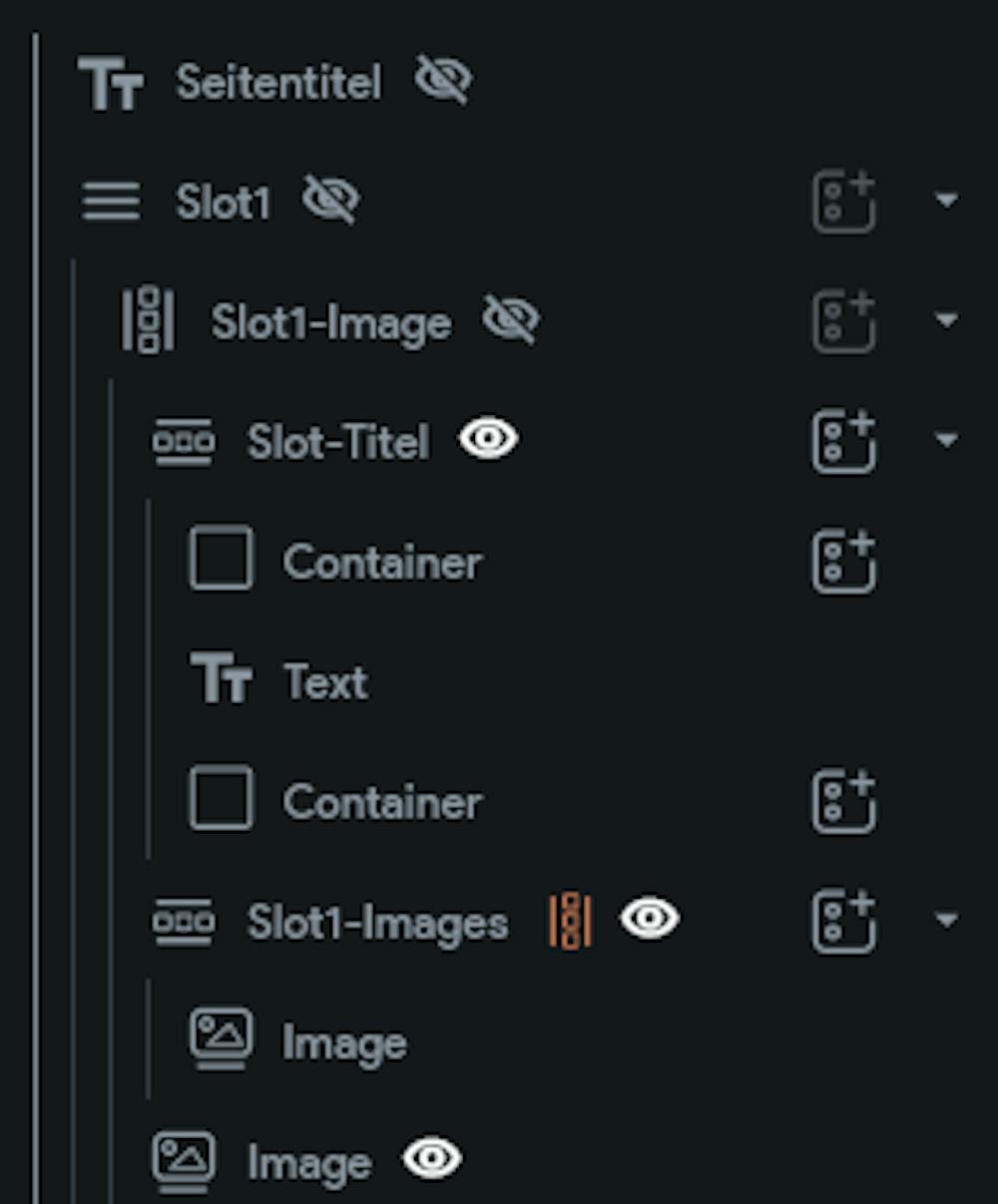Collapse the Slot1 tree node

[x=946, y=201]
